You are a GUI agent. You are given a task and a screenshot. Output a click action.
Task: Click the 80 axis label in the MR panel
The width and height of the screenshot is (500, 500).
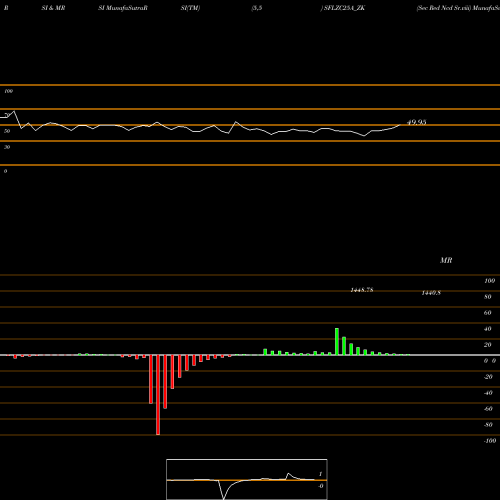click(x=488, y=297)
